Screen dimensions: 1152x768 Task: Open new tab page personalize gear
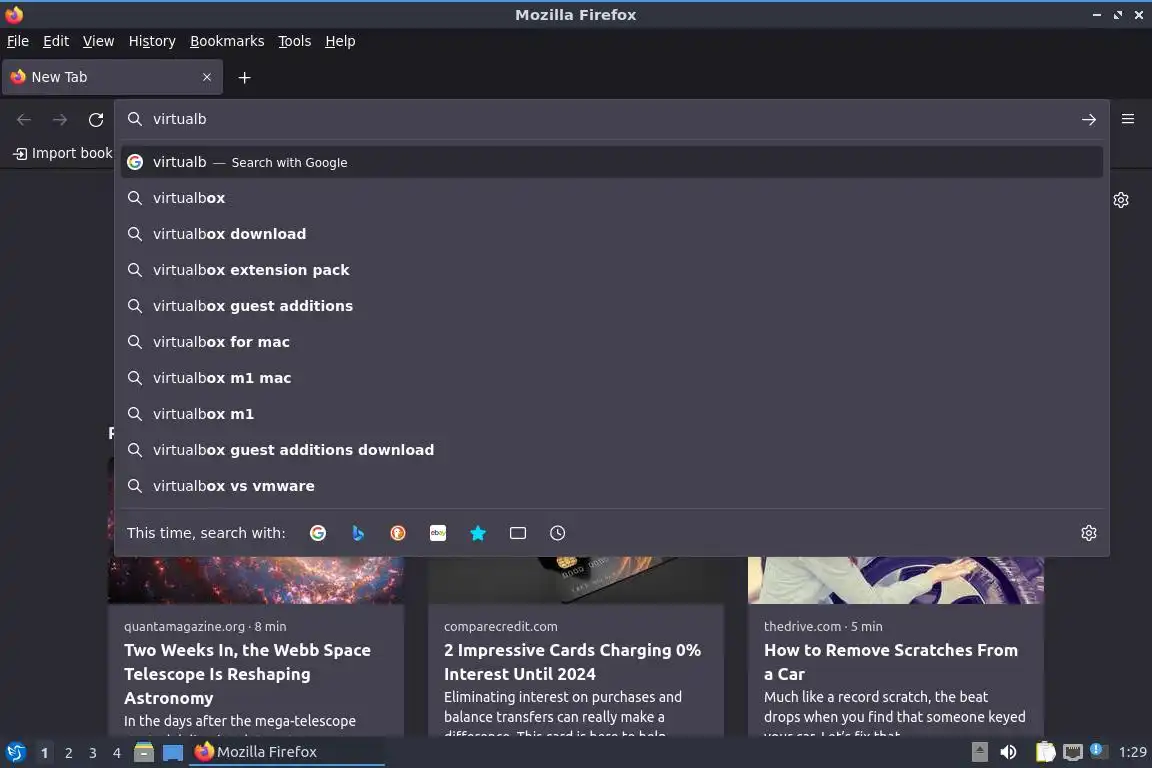[x=1120, y=200]
